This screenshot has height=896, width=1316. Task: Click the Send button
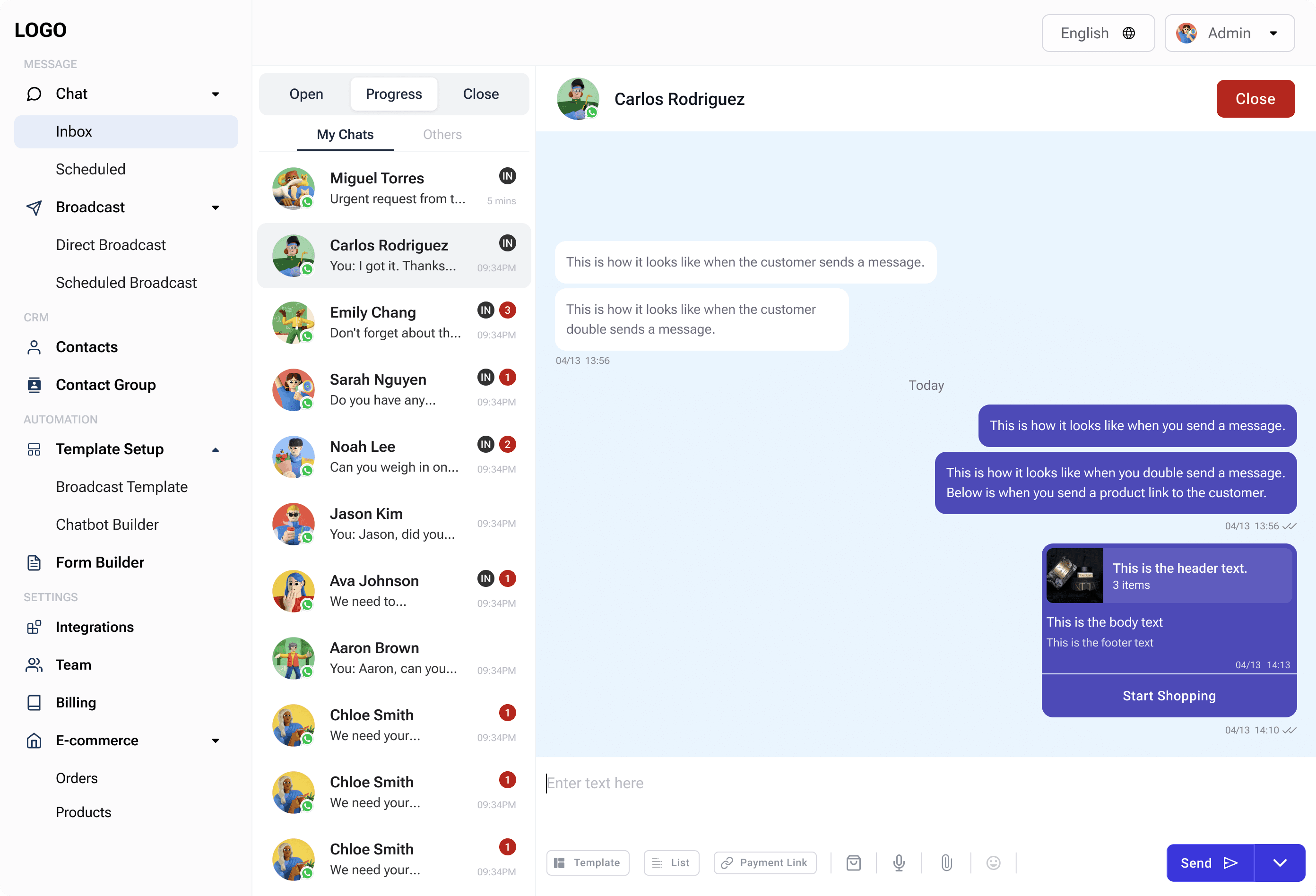1210,862
